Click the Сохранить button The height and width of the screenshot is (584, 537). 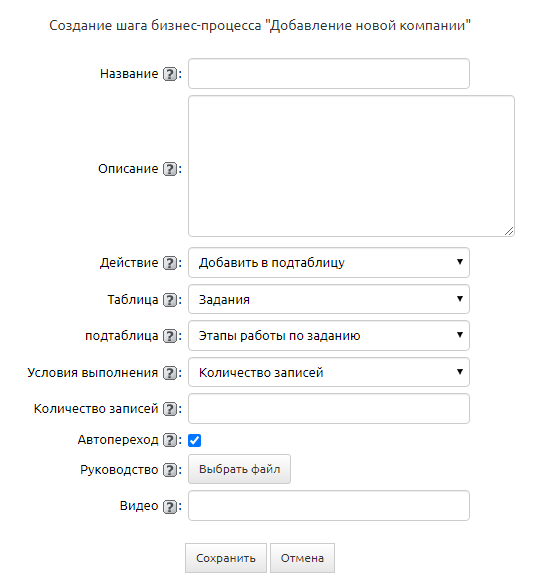tap(226, 558)
